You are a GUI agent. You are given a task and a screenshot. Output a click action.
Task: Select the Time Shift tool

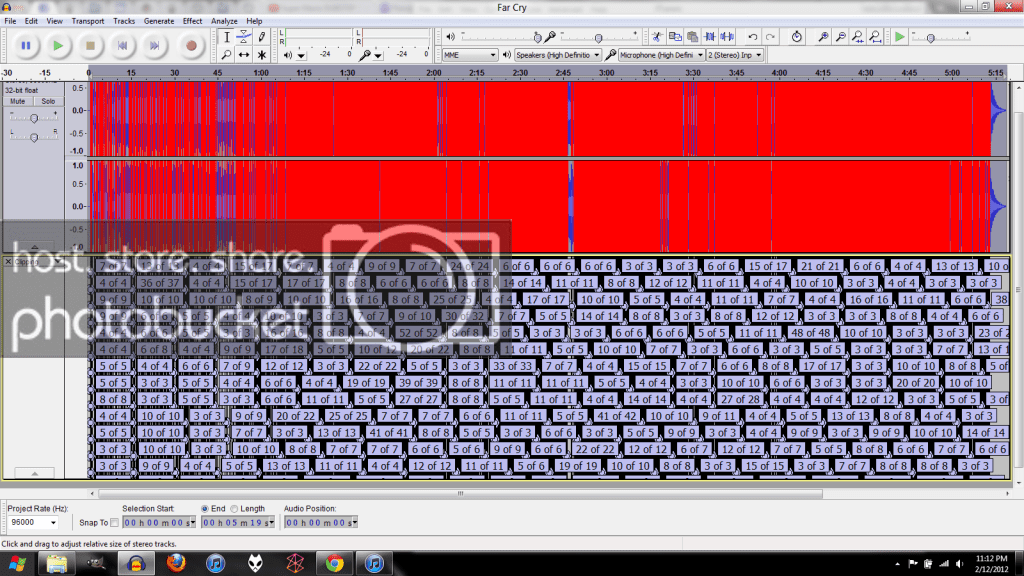coord(244,55)
